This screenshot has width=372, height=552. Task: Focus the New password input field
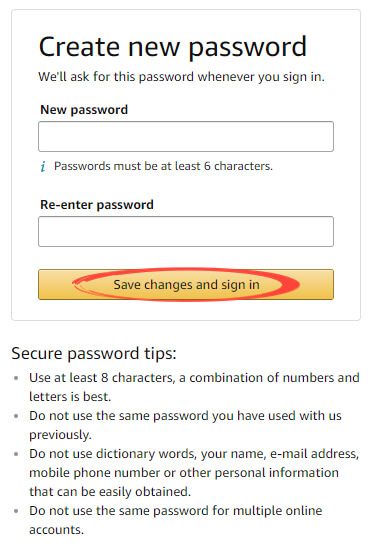point(186,137)
